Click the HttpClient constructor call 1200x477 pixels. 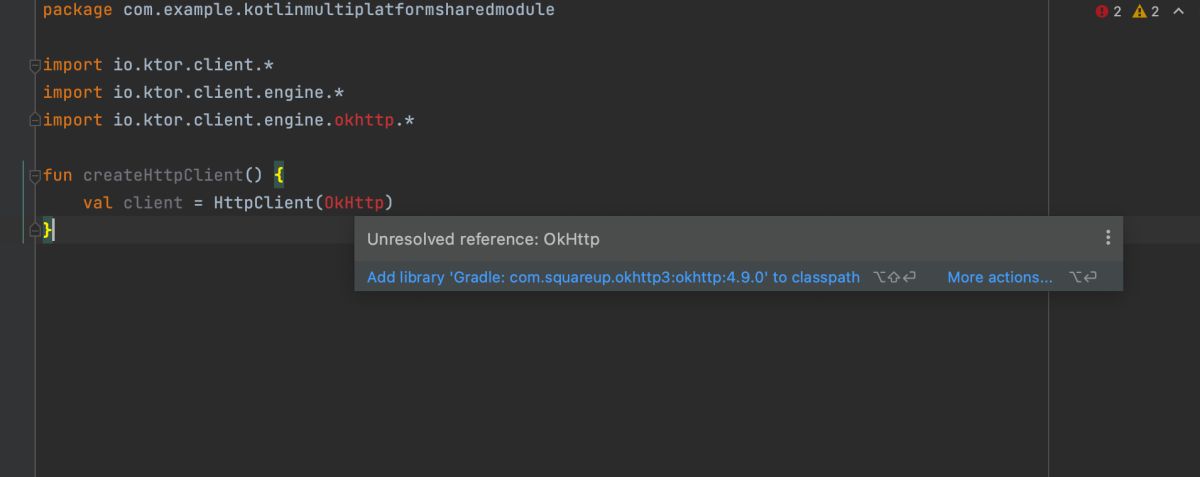(263, 203)
